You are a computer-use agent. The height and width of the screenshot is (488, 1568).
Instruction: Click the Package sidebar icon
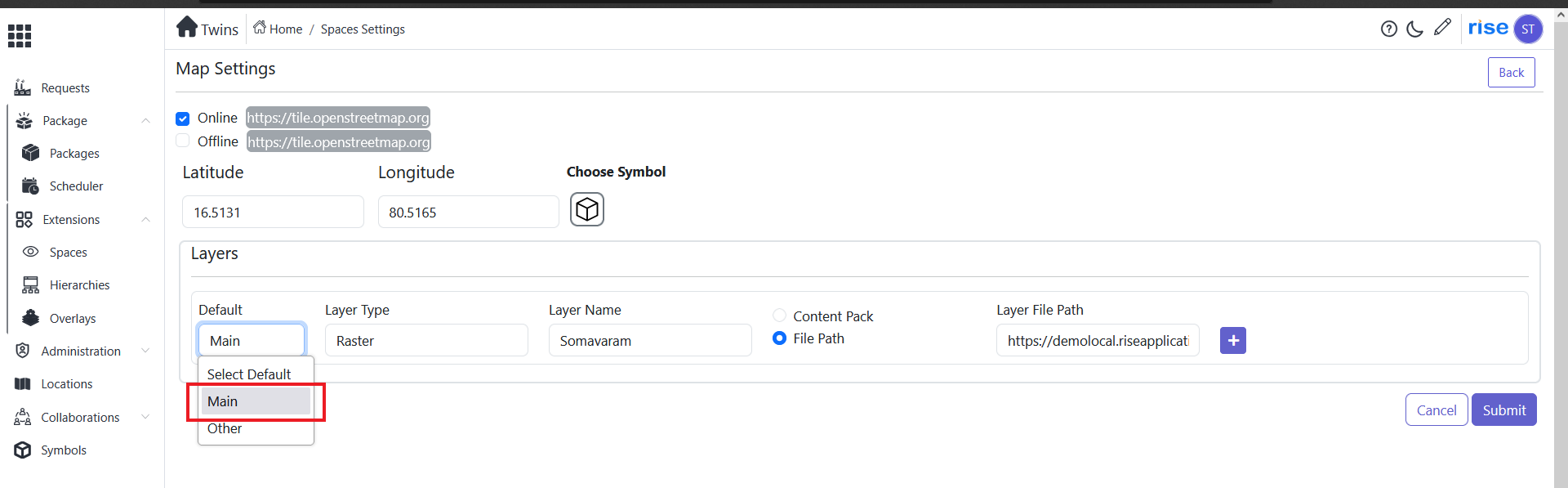(x=24, y=120)
